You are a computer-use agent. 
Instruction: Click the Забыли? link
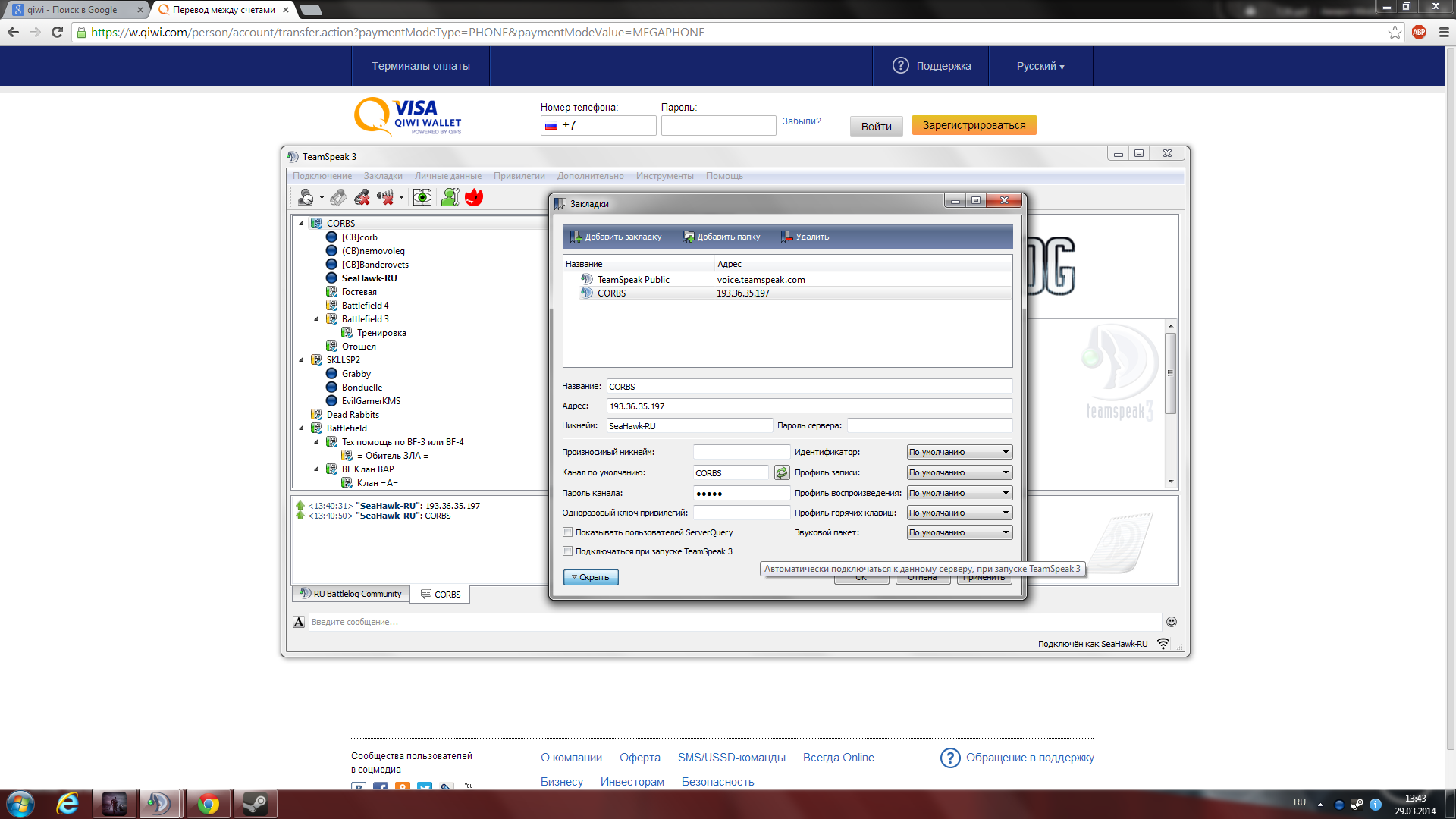click(802, 121)
